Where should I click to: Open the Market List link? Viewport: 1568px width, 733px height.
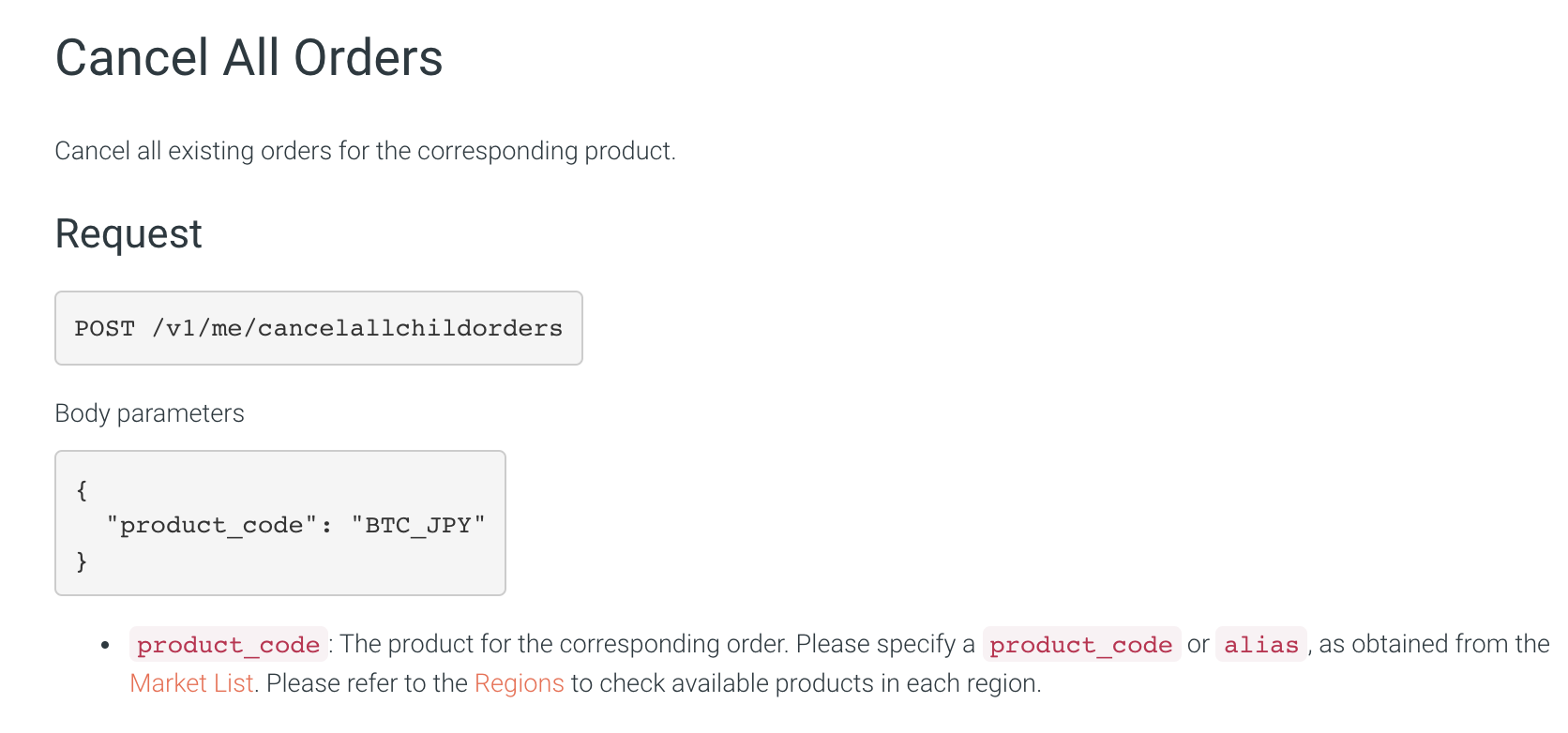click(x=191, y=683)
